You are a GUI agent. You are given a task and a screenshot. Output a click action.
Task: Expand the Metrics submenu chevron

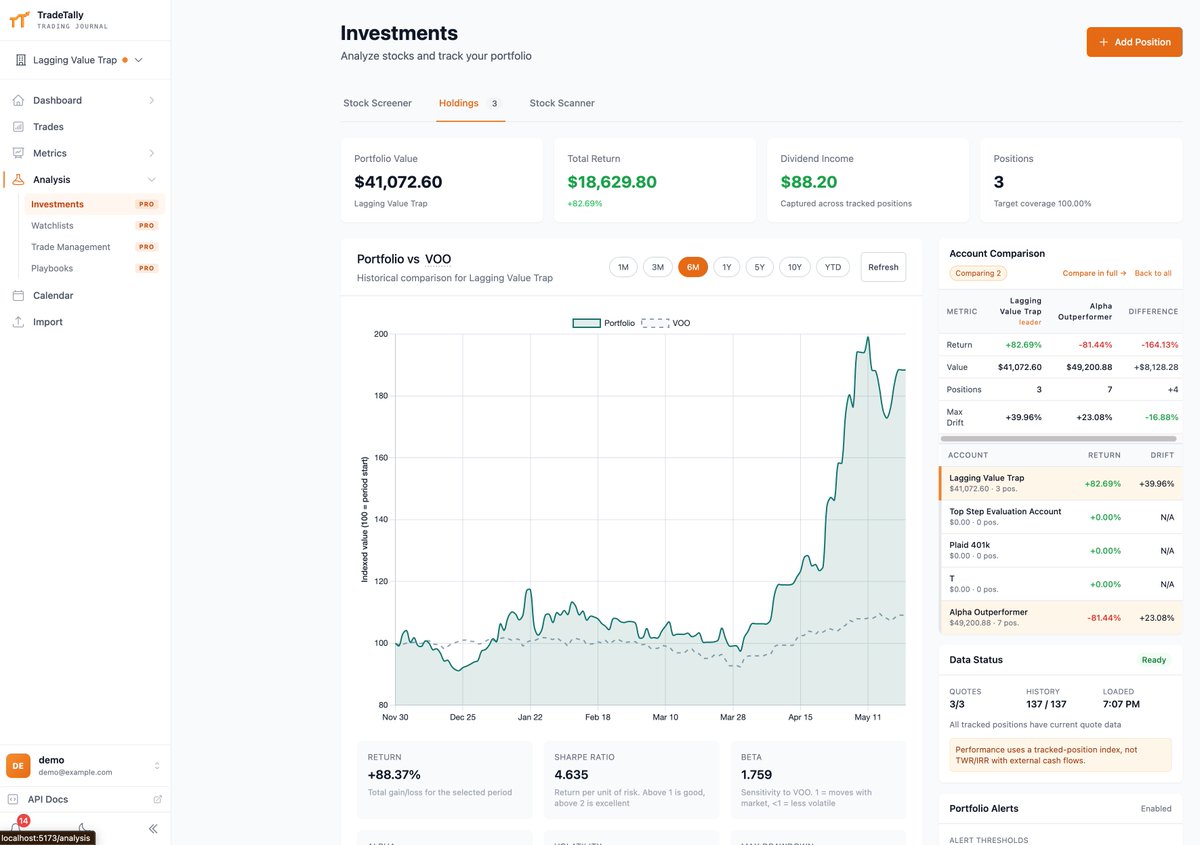pos(152,153)
